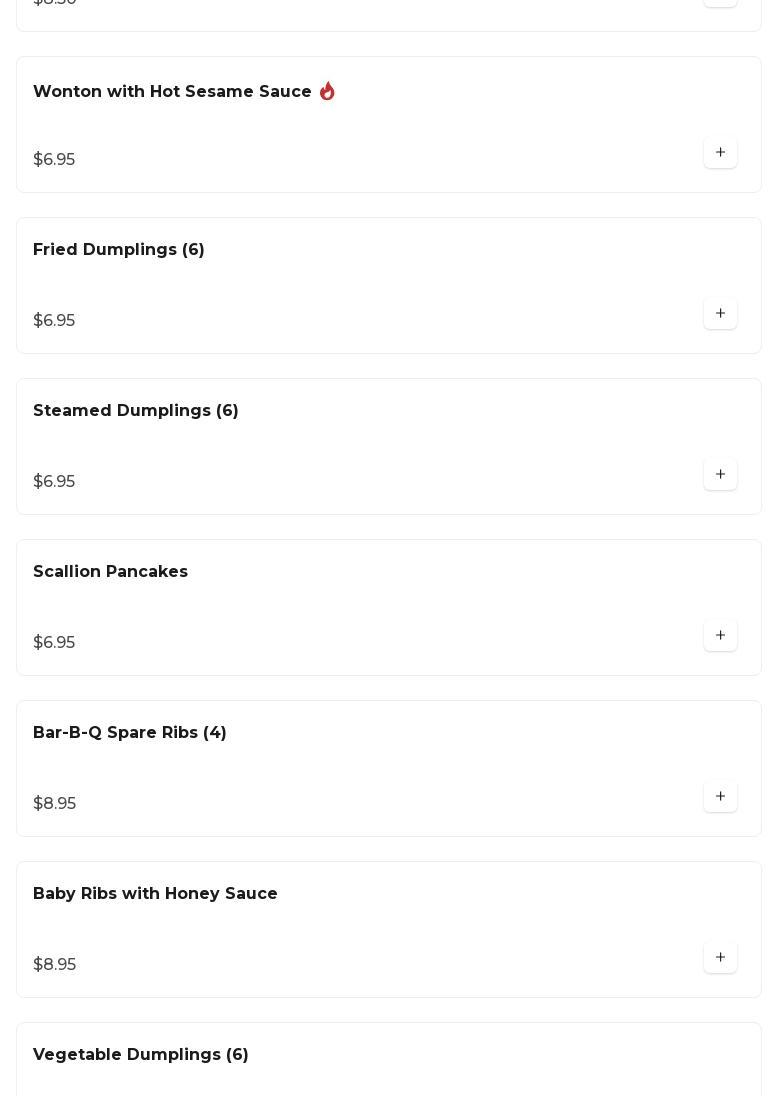Click the $6.95 price of Steamed Dumplings
This screenshot has width=778, height=1096.
click(54, 482)
